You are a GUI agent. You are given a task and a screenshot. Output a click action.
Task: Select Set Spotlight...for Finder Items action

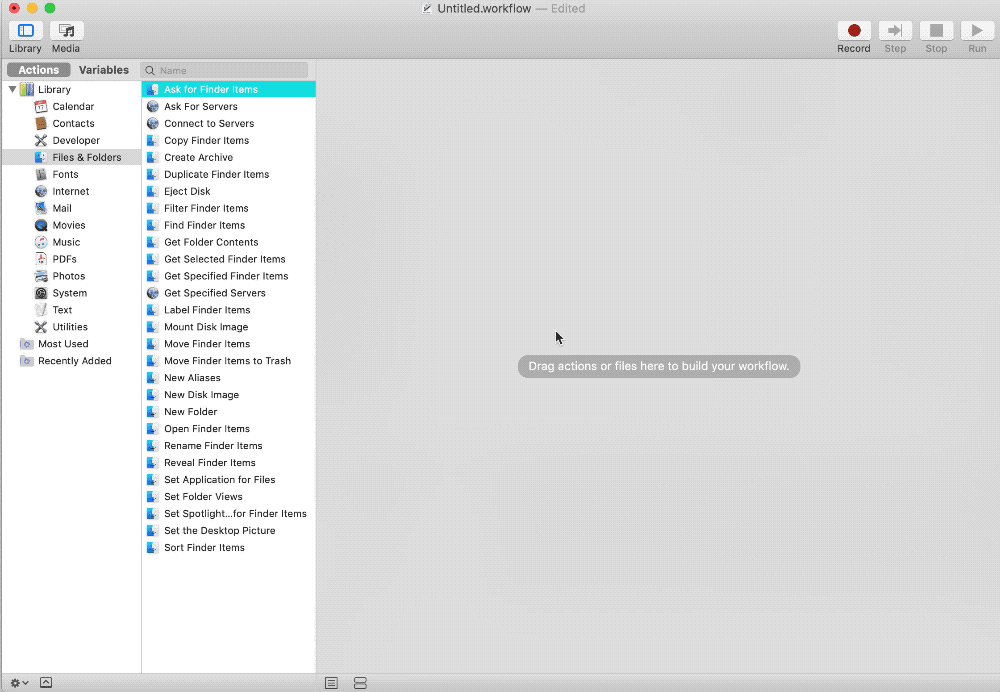pyautogui.click(x=229, y=514)
